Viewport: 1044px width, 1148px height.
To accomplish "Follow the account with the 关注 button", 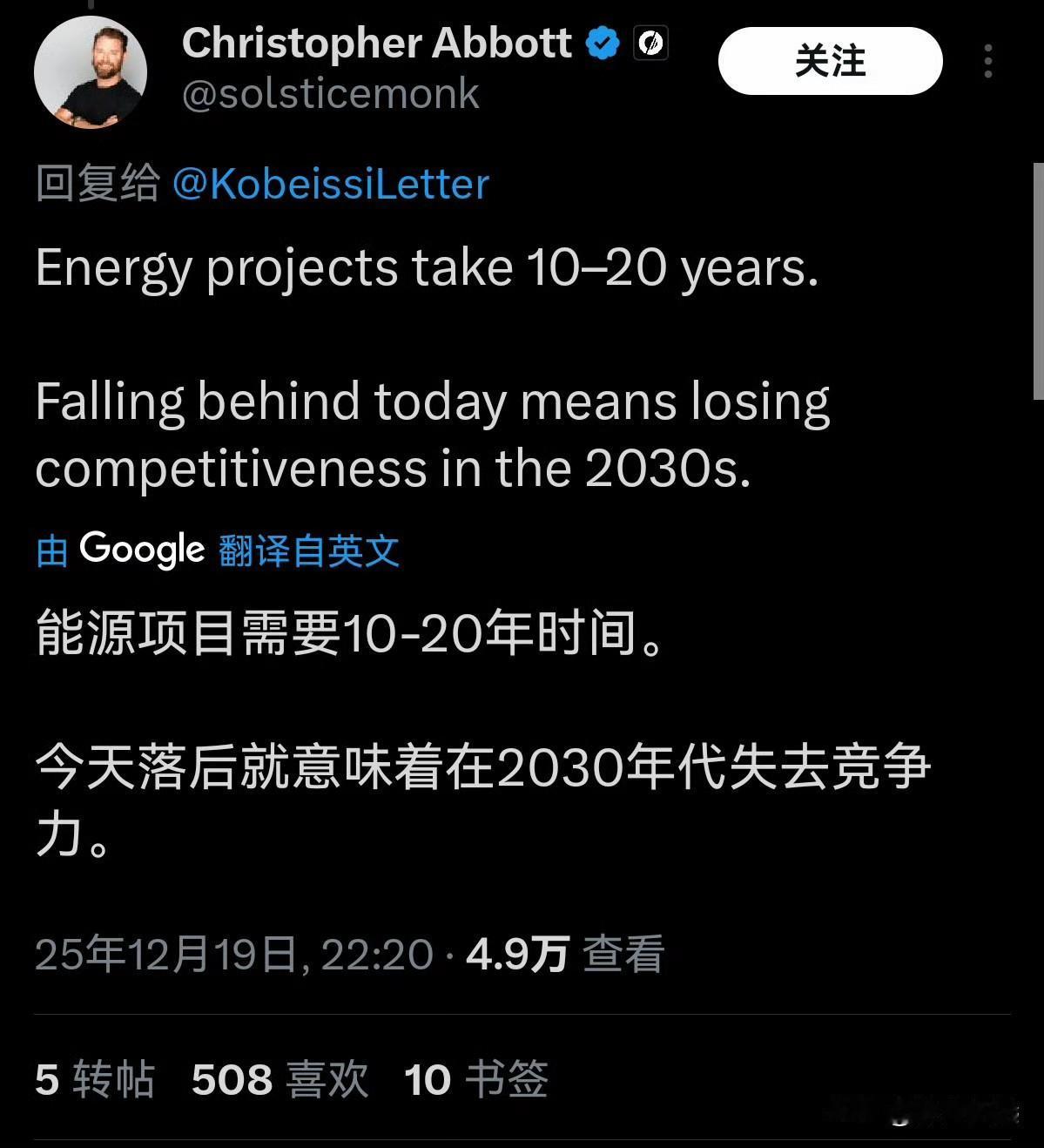I will point(830,61).
